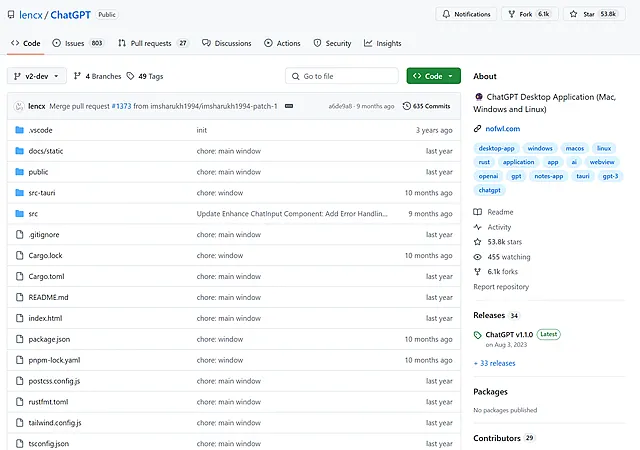Select the rust topic tag
This screenshot has width=640, height=450.
tap(484, 162)
